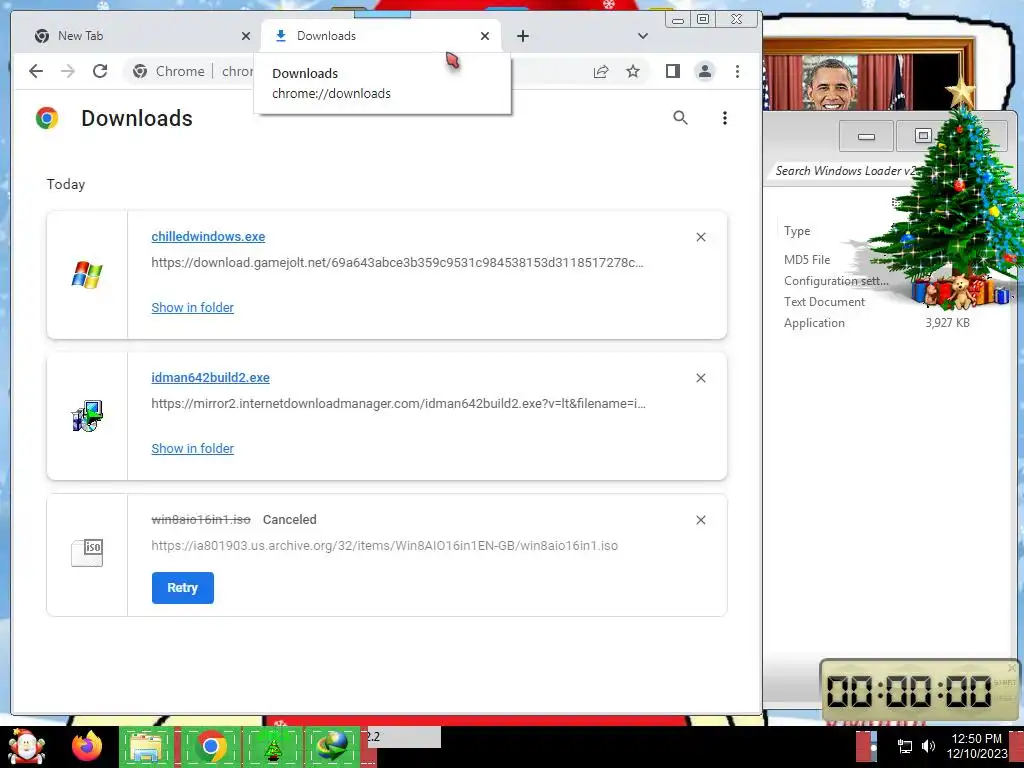Select the Downloads tab
Viewport: 1024px width, 768px height.
point(381,36)
